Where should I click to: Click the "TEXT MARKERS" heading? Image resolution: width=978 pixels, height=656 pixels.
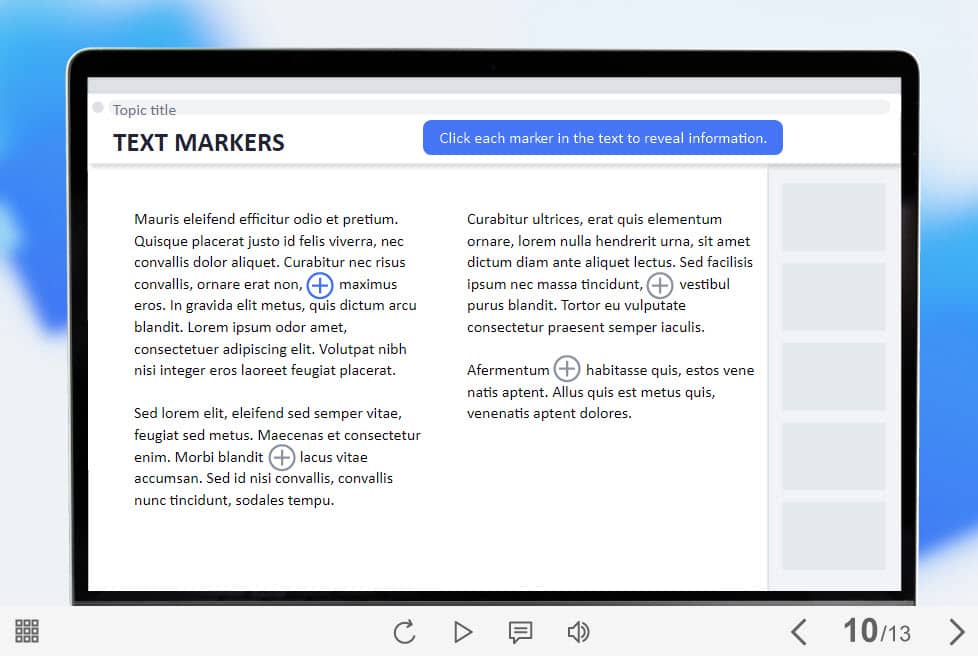199,143
